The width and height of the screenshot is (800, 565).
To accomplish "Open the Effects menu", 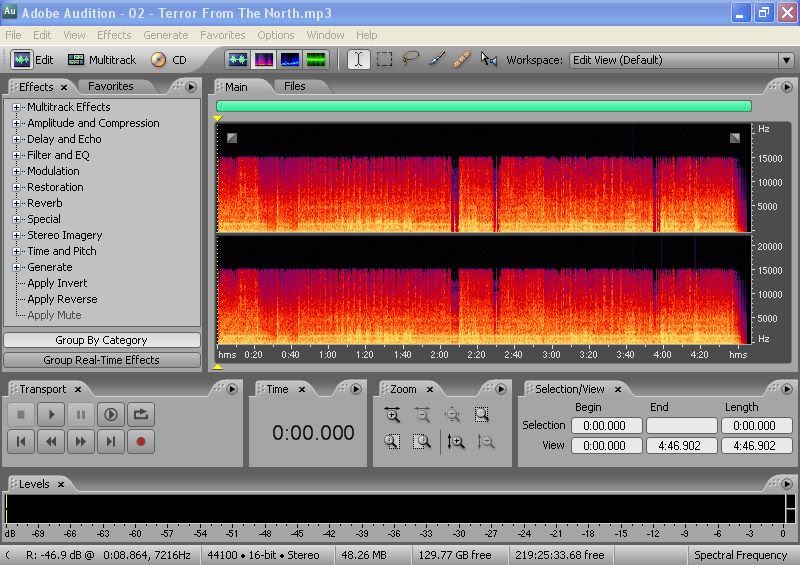I will [114, 35].
